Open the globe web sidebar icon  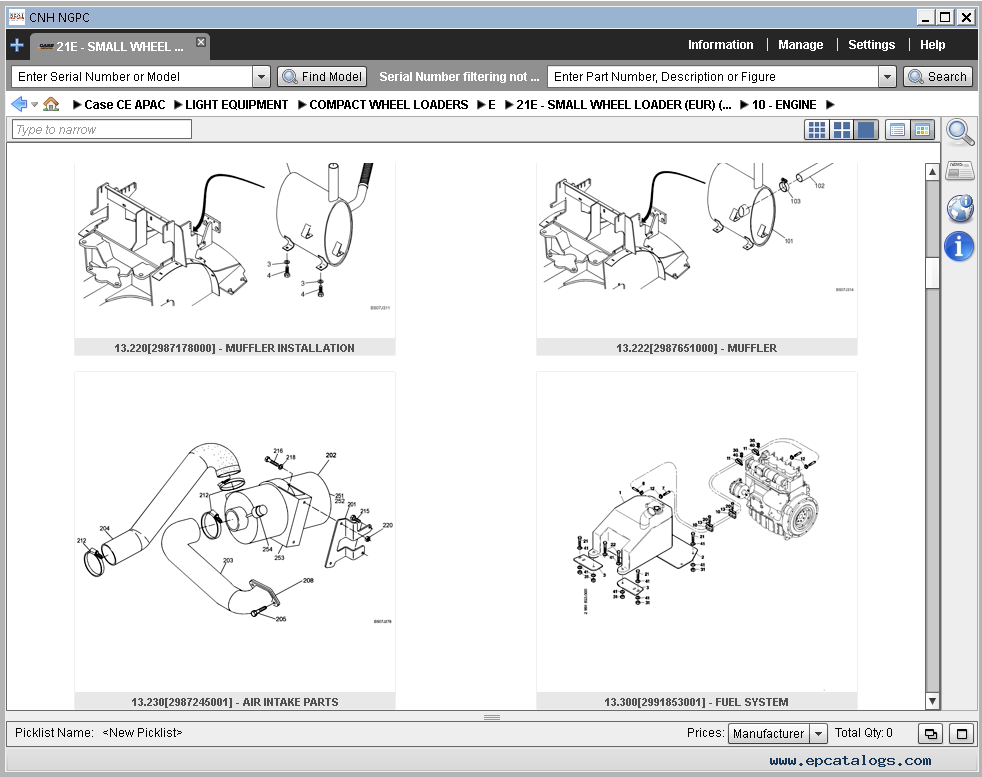pos(959,208)
